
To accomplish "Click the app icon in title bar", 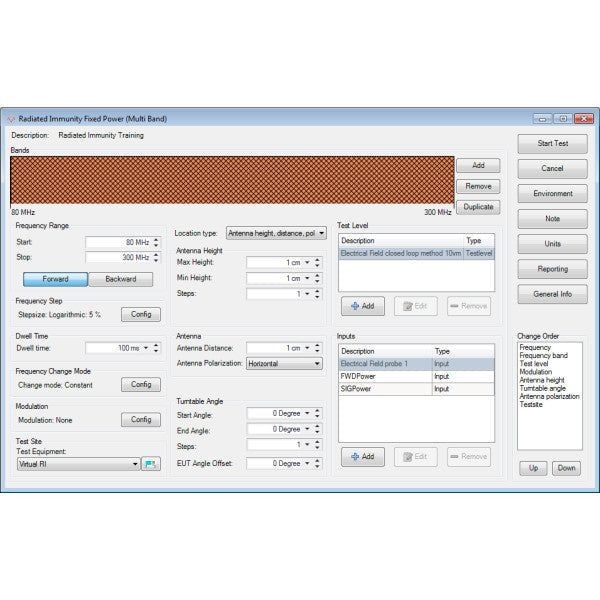I will tap(12, 118).
